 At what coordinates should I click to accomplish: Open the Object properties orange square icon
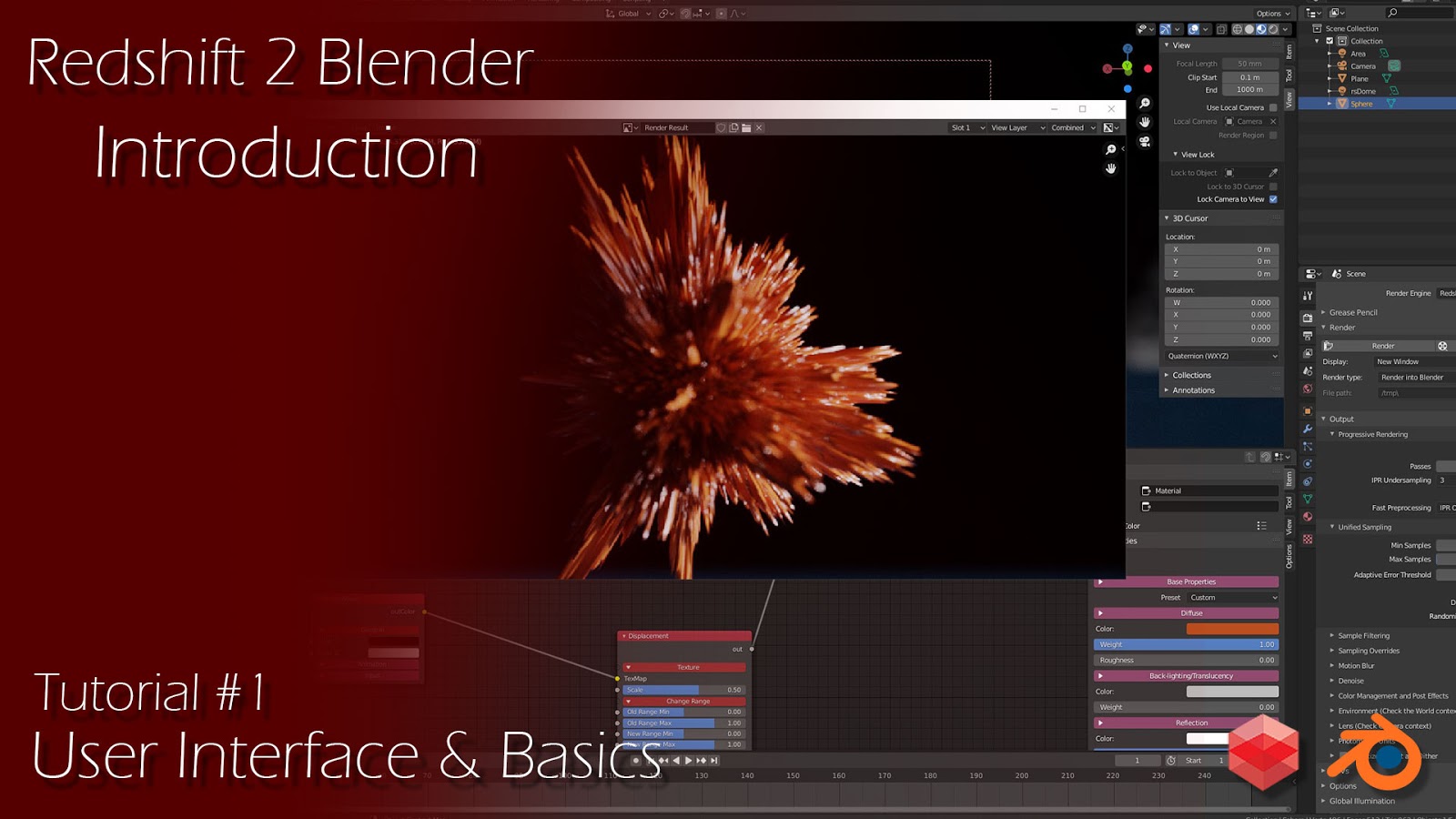click(x=1308, y=410)
